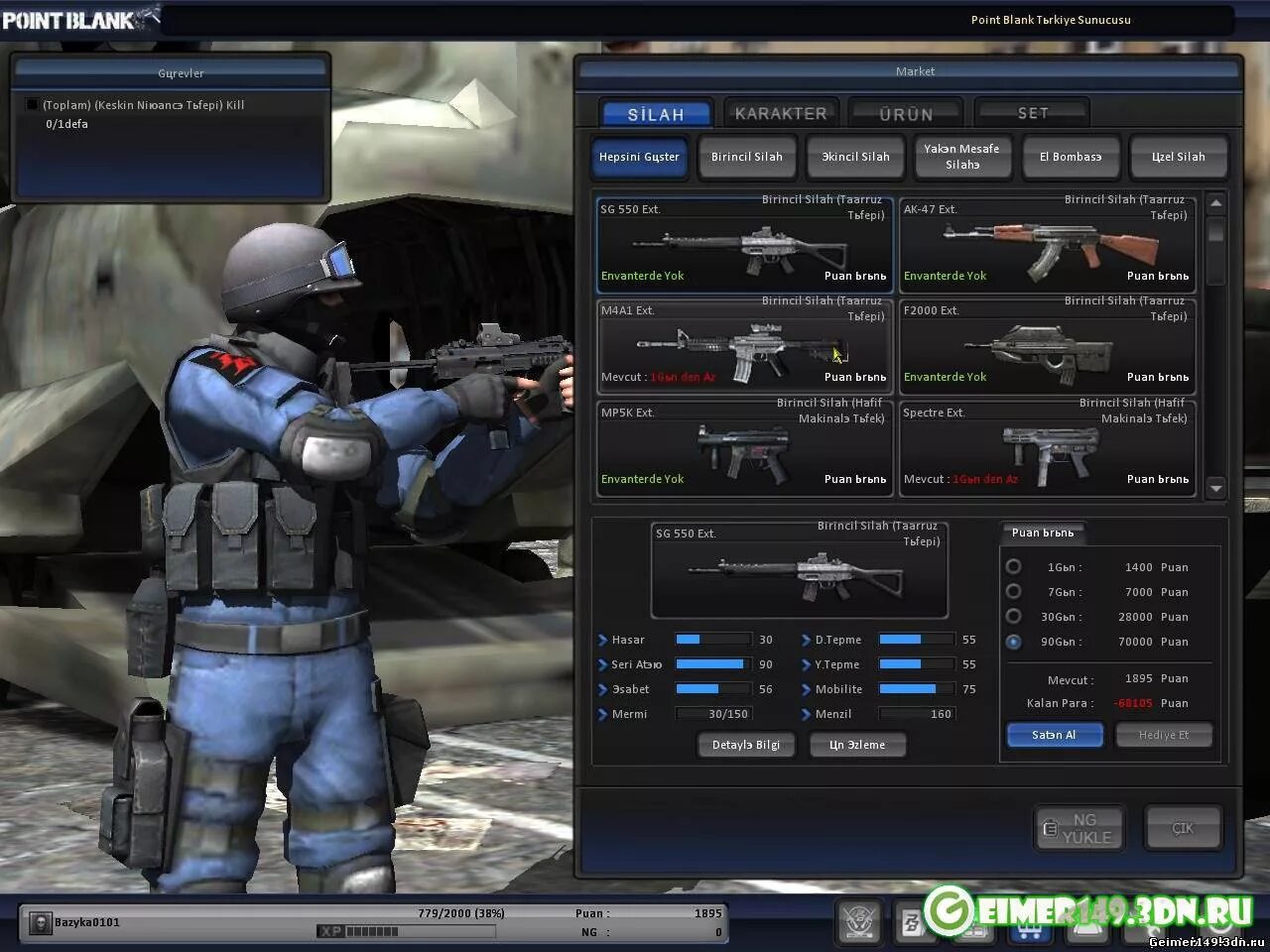Image resolution: width=1270 pixels, height=952 pixels.
Task: Select the Puan birimi tab
Action: (1043, 533)
